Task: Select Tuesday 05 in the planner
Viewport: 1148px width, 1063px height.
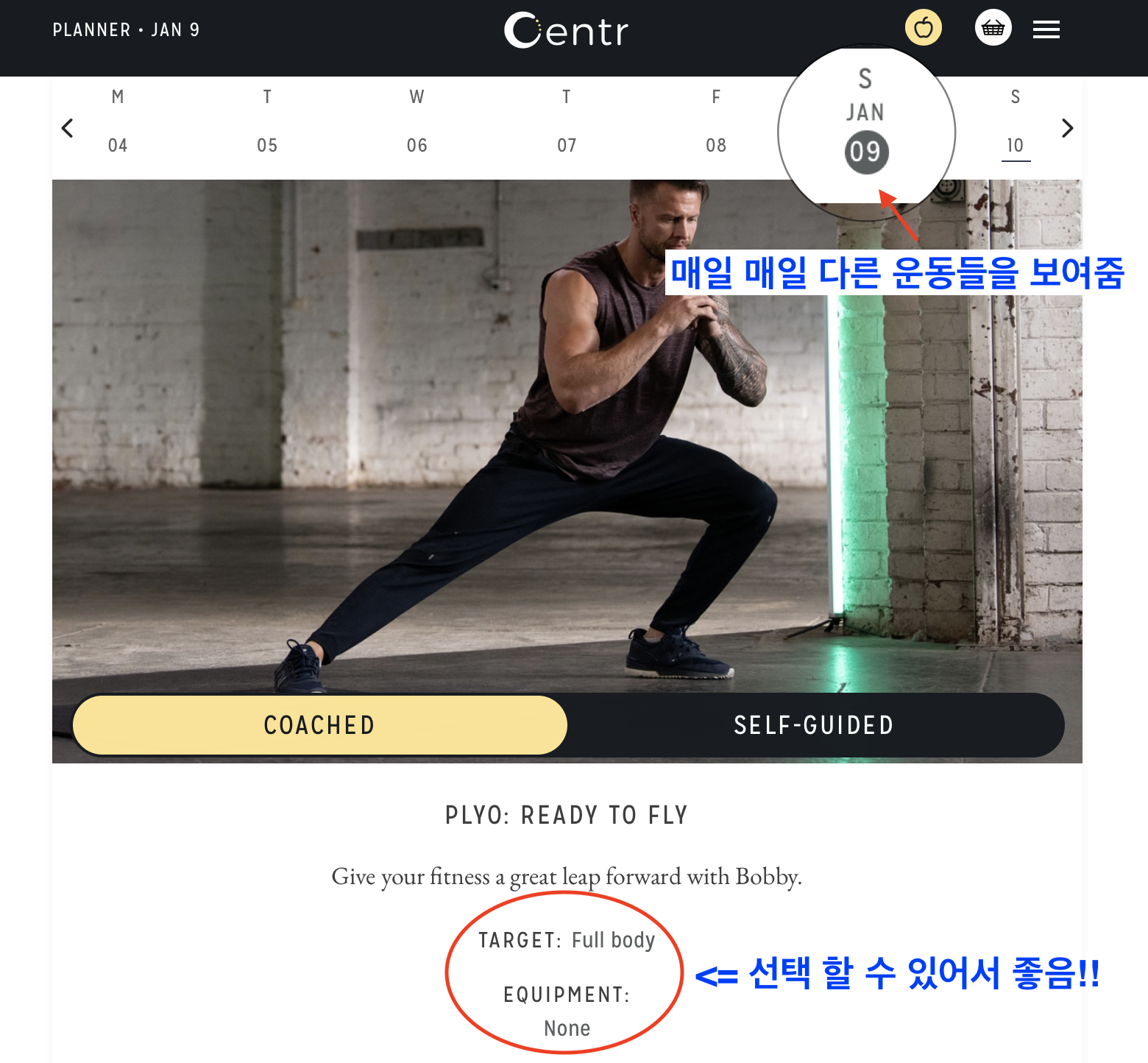Action: (x=267, y=121)
